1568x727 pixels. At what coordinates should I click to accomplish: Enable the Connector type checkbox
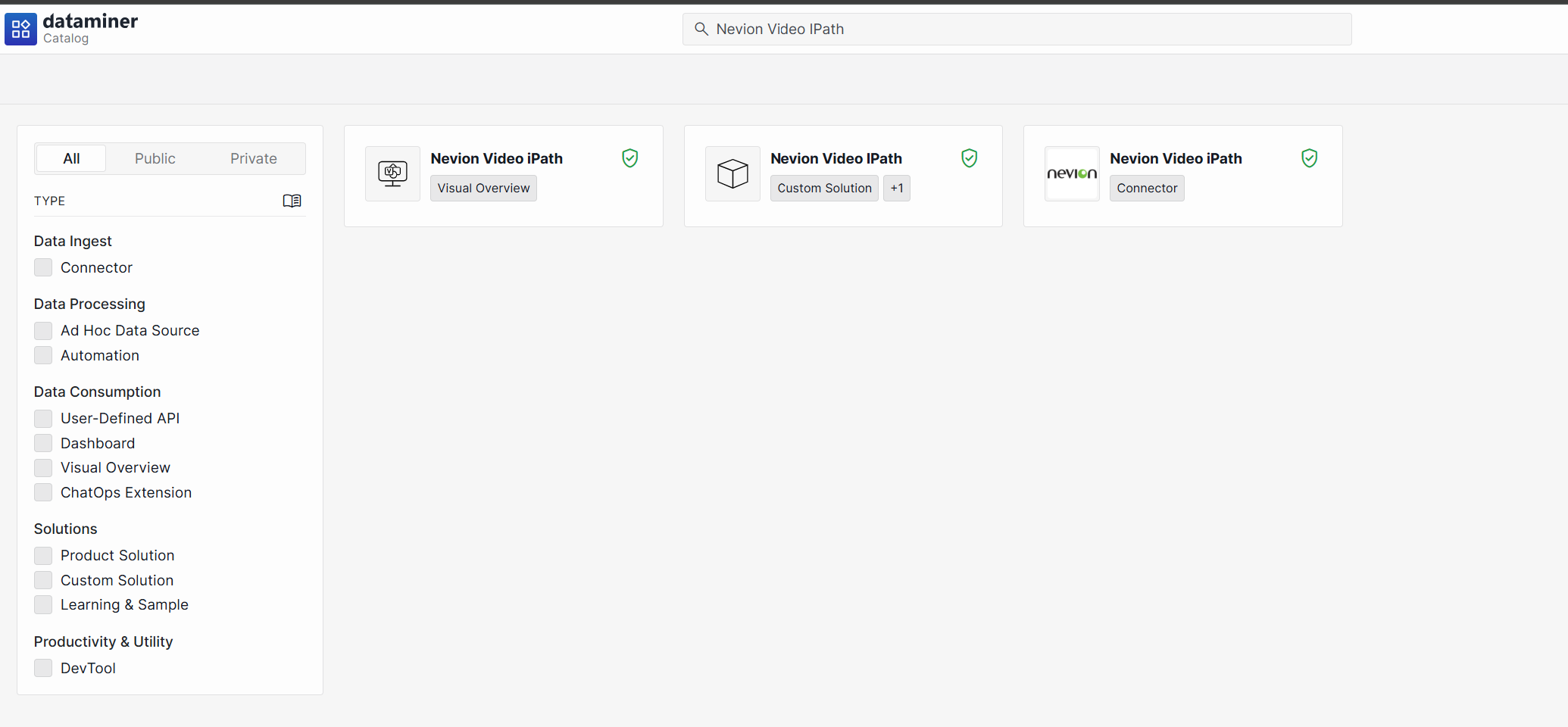[x=43, y=267]
